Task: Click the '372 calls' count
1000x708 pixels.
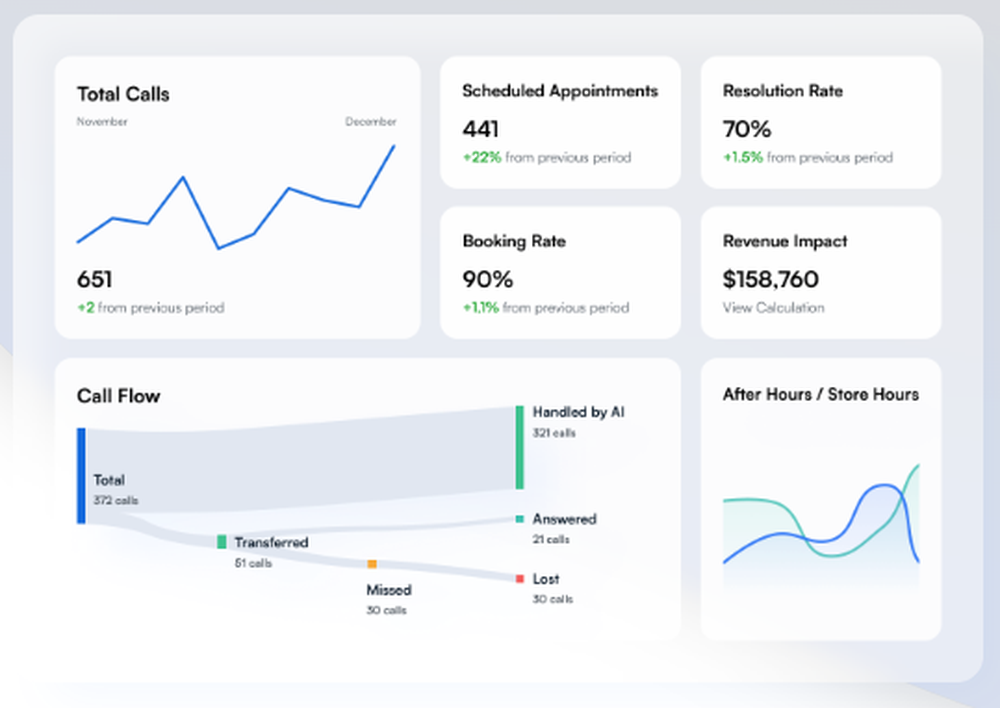Action: click(x=115, y=500)
